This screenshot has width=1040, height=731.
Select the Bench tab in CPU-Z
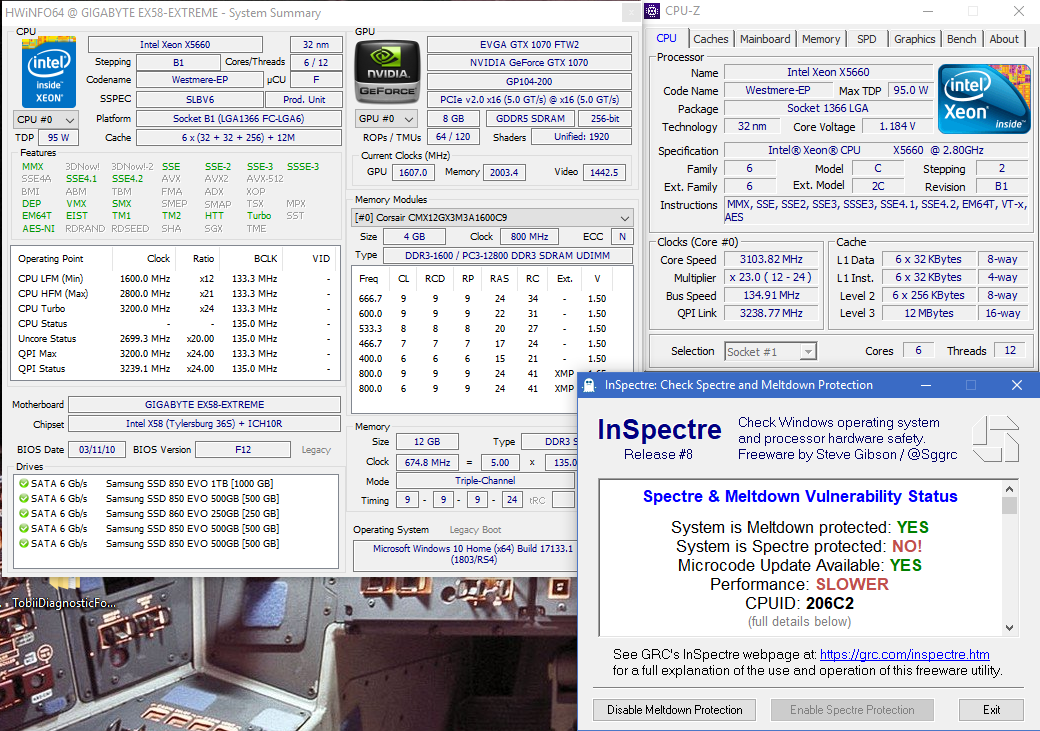point(961,39)
